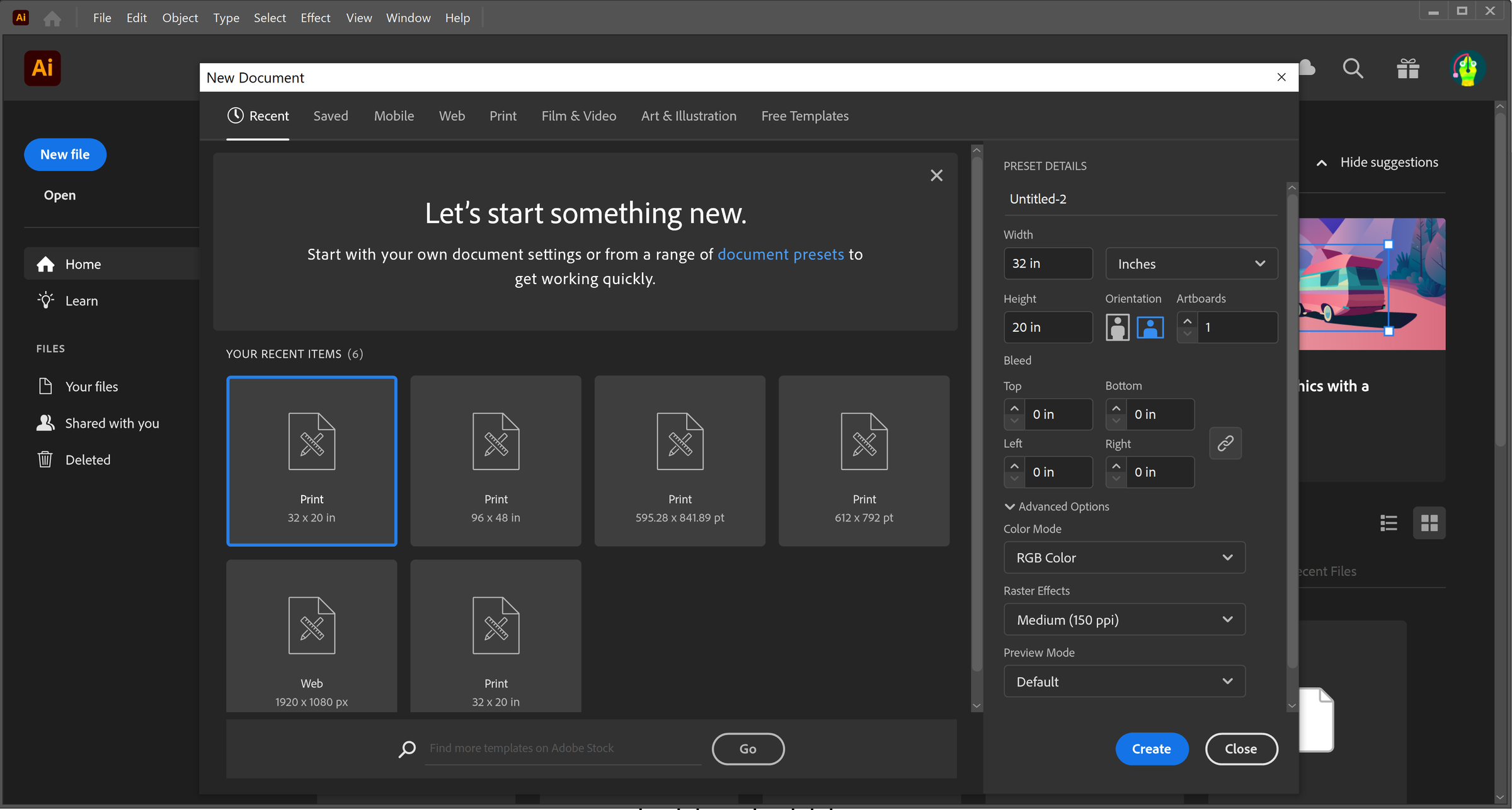Click the document name field Untitled-2

coord(1140,199)
